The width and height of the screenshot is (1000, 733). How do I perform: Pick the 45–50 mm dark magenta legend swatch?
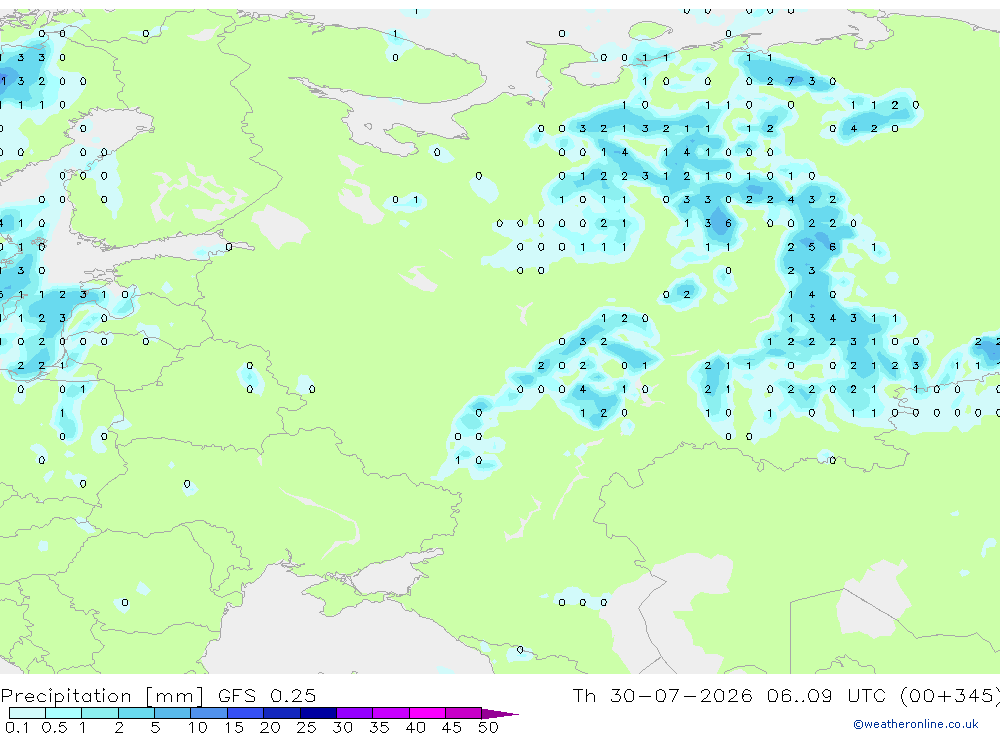pos(463,713)
